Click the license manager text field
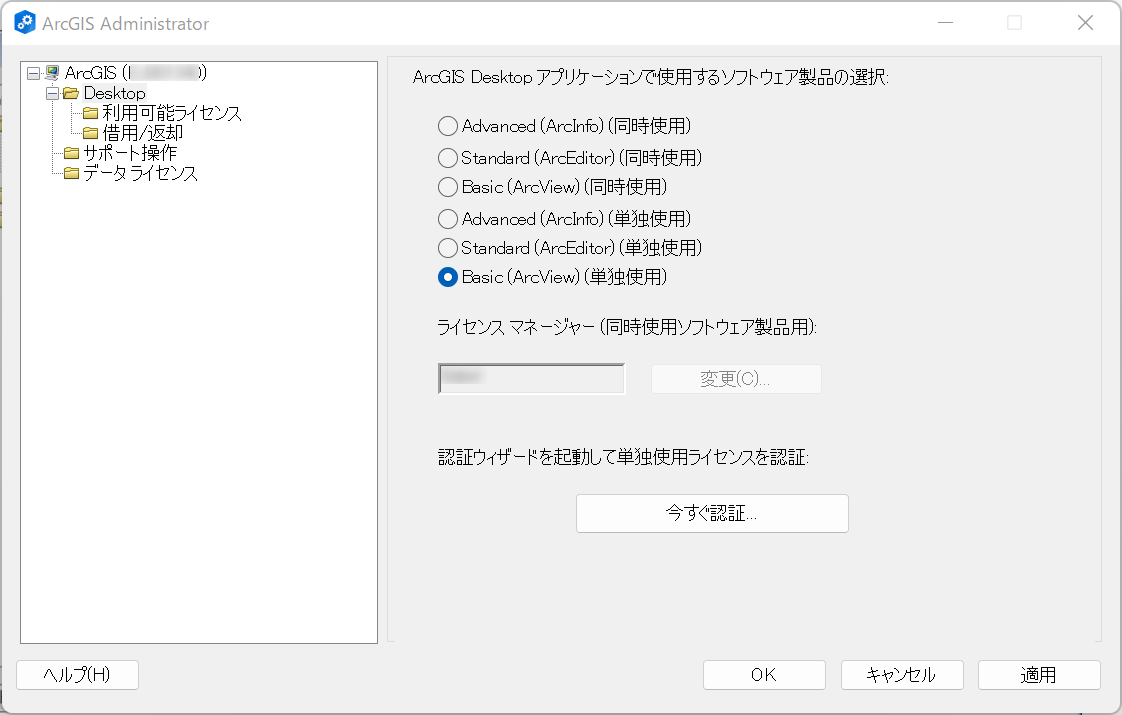This screenshot has height=715, width=1122. (532, 379)
